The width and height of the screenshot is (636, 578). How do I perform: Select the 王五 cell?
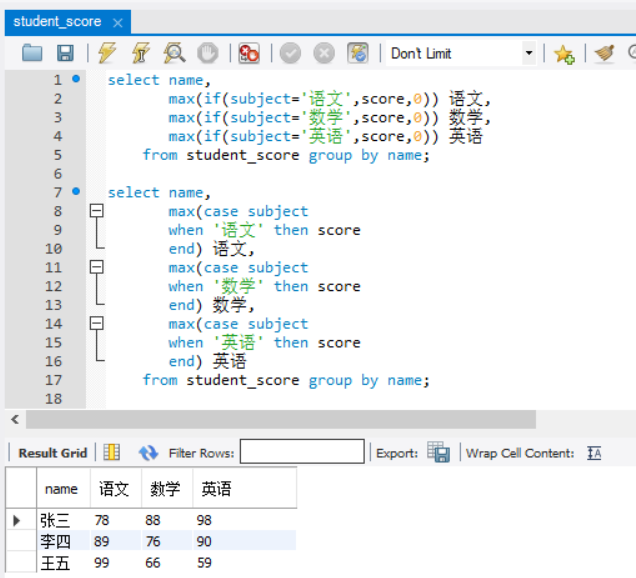[64, 563]
